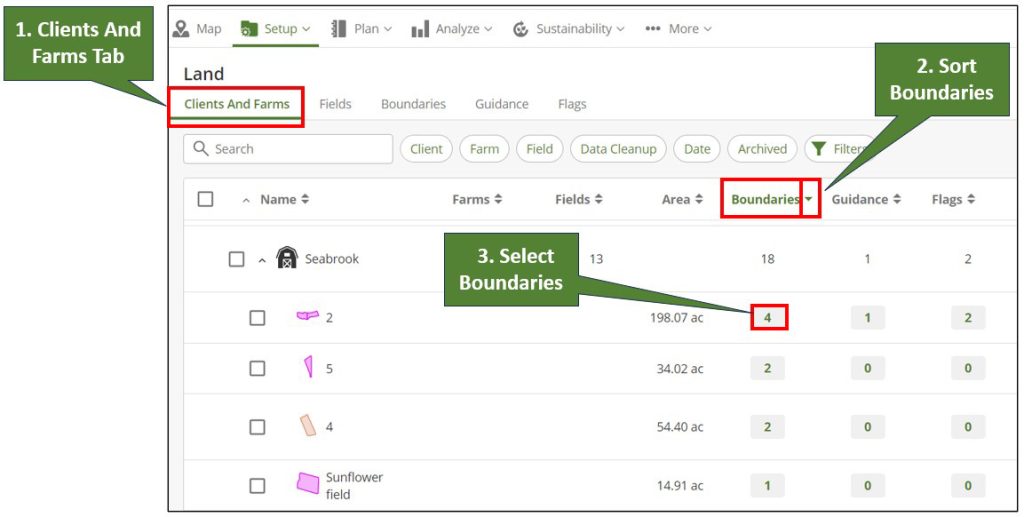Open boundaries count for Sunflower field
This screenshot has height=517, width=1024.
point(768,486)
